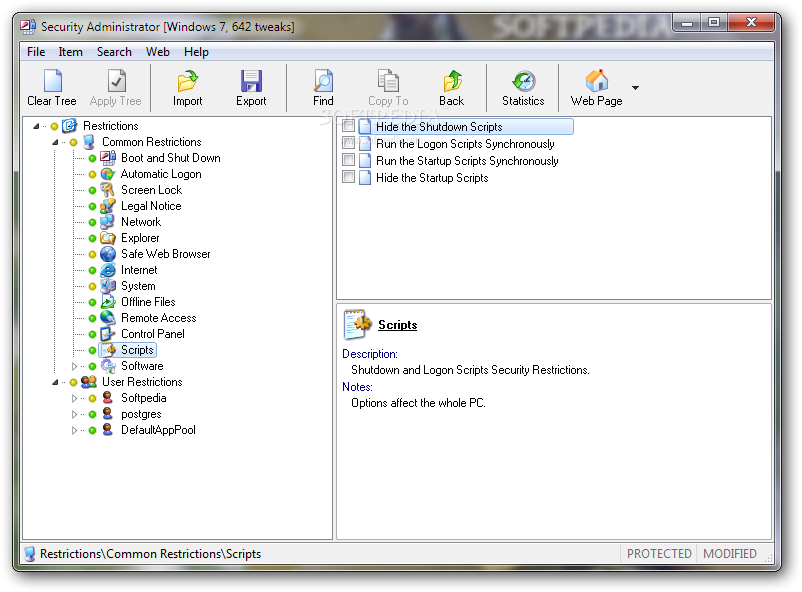Select Run the Logon Scripts Synchronously item
The image size is (802, 592).
[x=465, y=144]
